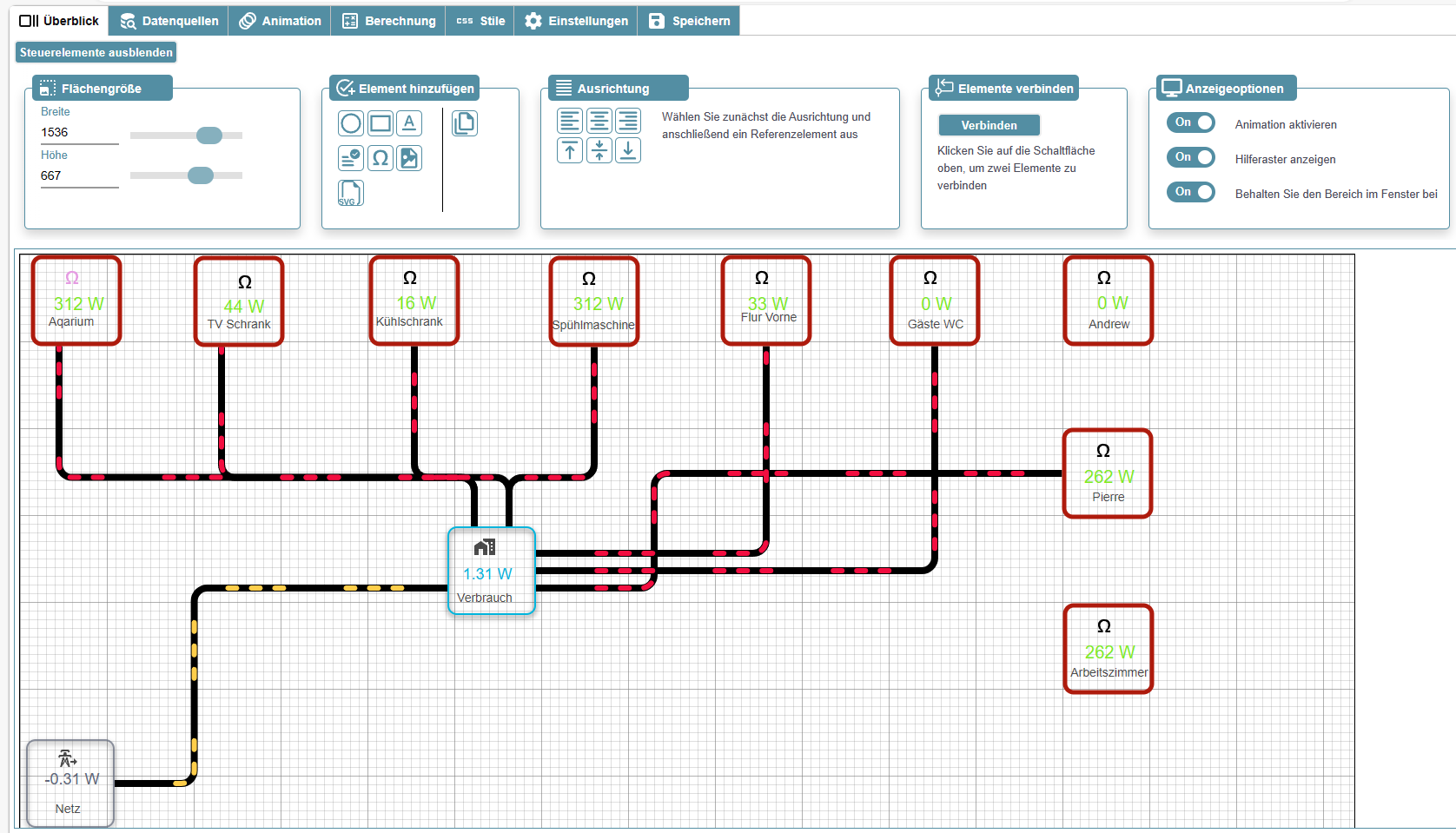This screenshot has height=833, width=1456.
Task: Click the 'Ausrichtung' panel header
Action: [x=619, y=89]
